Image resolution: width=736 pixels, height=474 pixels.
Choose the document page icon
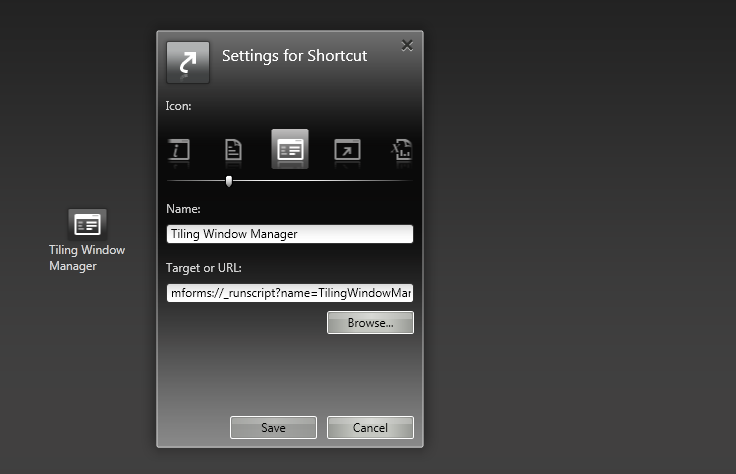click(233, 151)
